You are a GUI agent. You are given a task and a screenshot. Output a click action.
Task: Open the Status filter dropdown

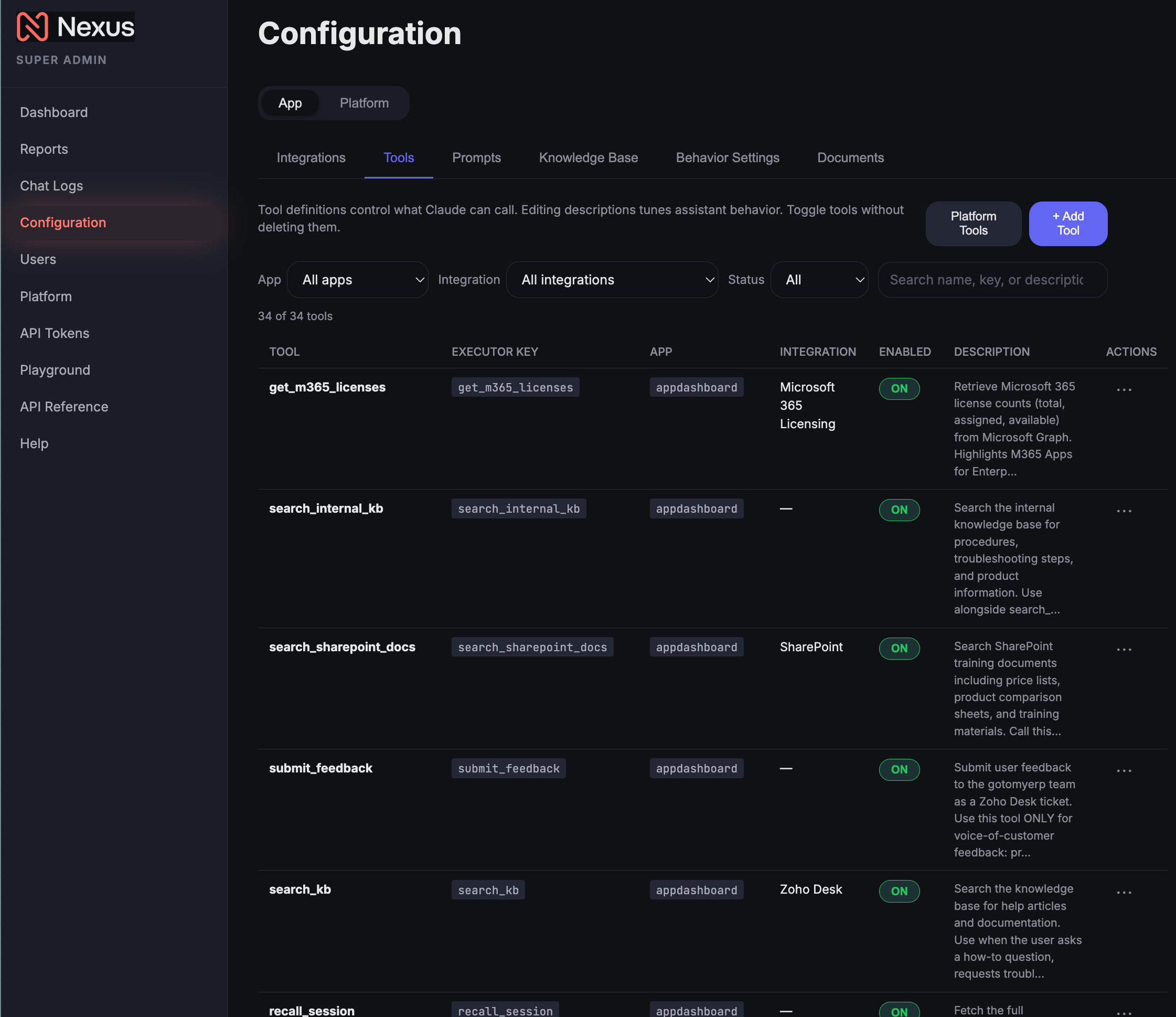click(x=819, y=279)
